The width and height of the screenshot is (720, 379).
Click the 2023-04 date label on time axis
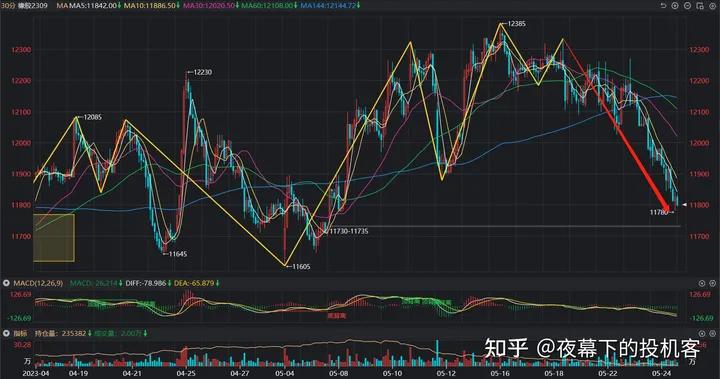35,373
